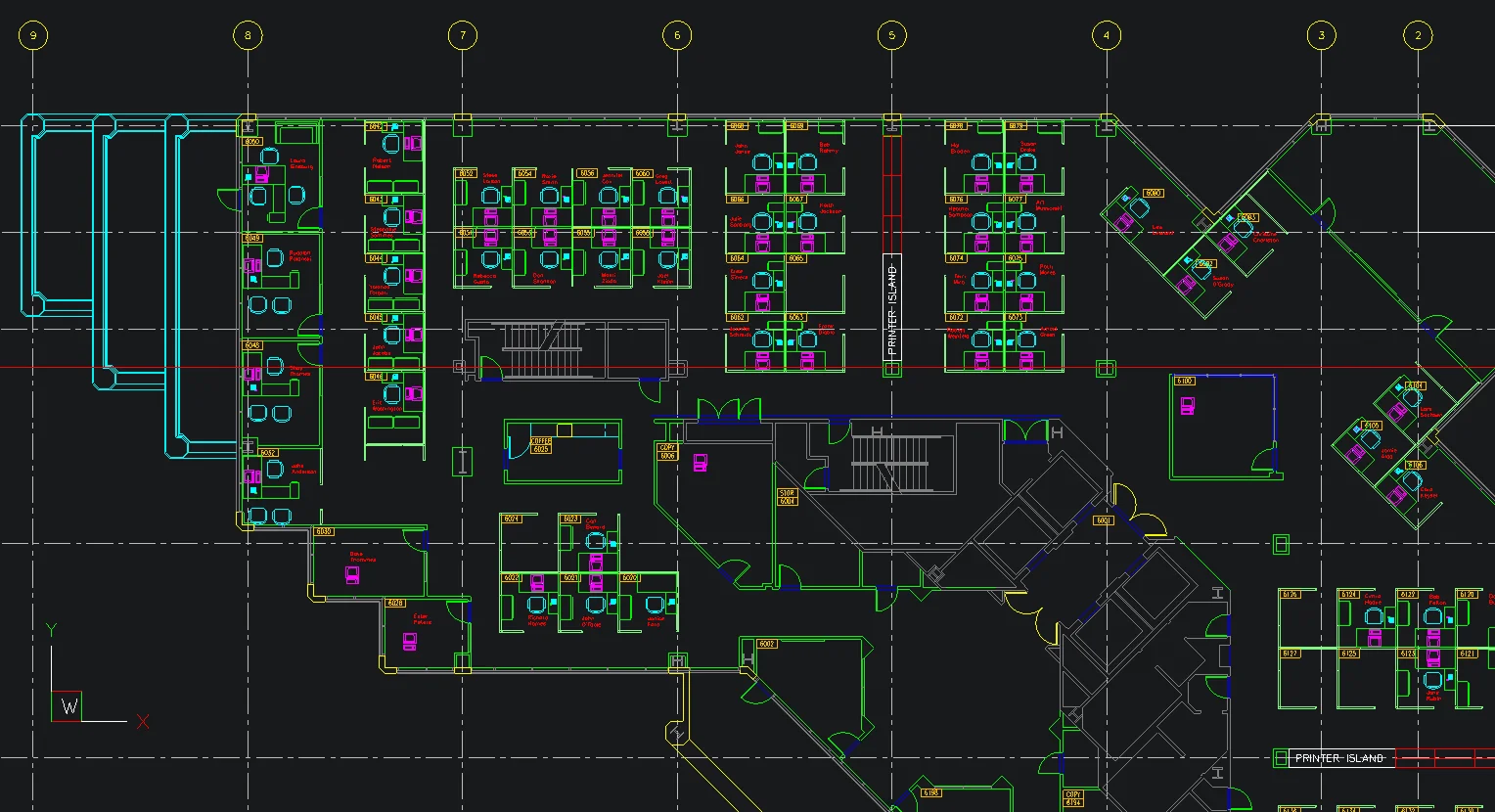Select room tag 6125
Image resolution: width=1495 pixels, height=812 pixels.
(1349, 654)
